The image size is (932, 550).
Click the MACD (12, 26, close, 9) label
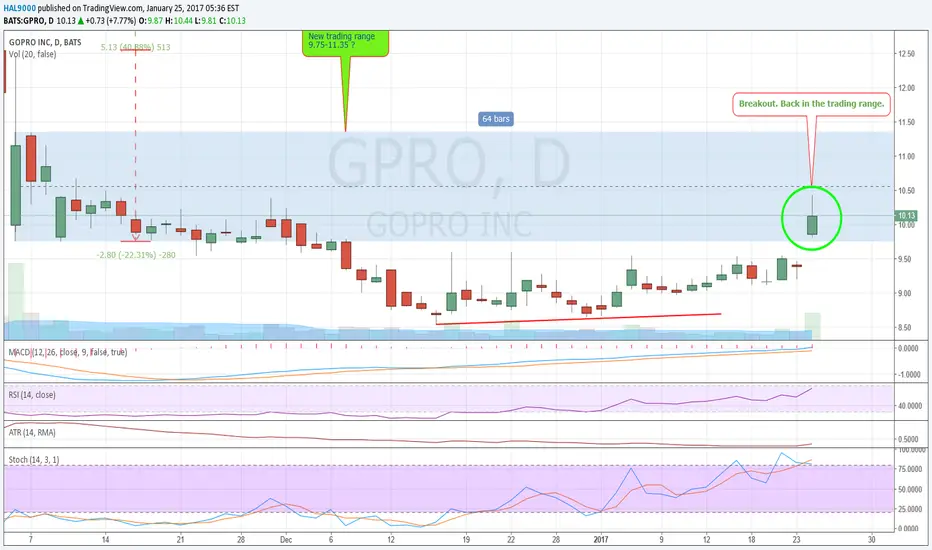pos(67,353)
